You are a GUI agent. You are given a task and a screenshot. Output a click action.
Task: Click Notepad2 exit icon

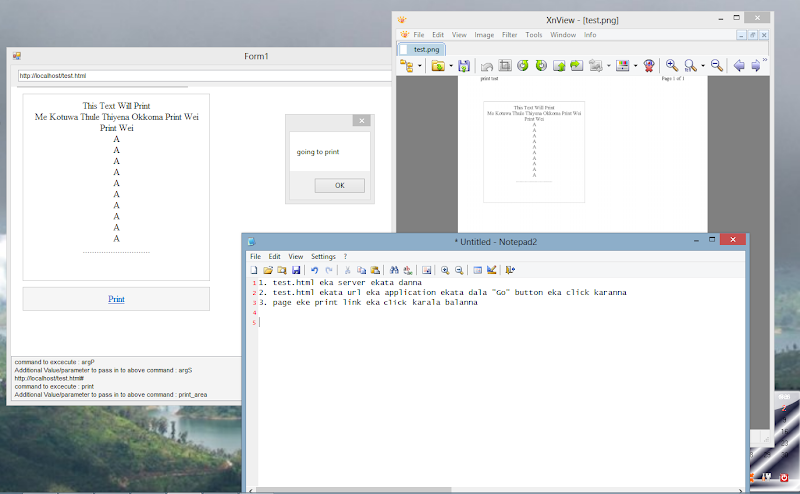pyautogui.click(x=510, y=270)
